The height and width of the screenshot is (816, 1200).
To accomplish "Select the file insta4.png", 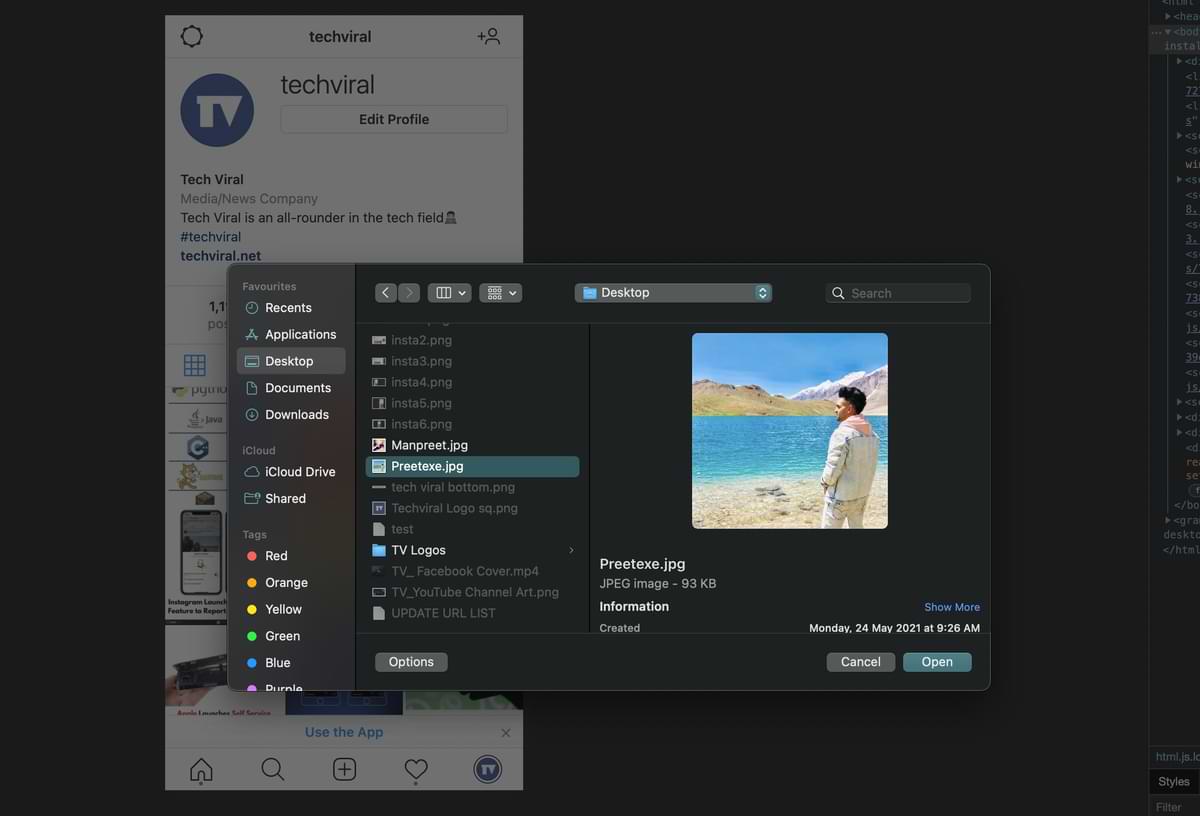I will [472, 382].
